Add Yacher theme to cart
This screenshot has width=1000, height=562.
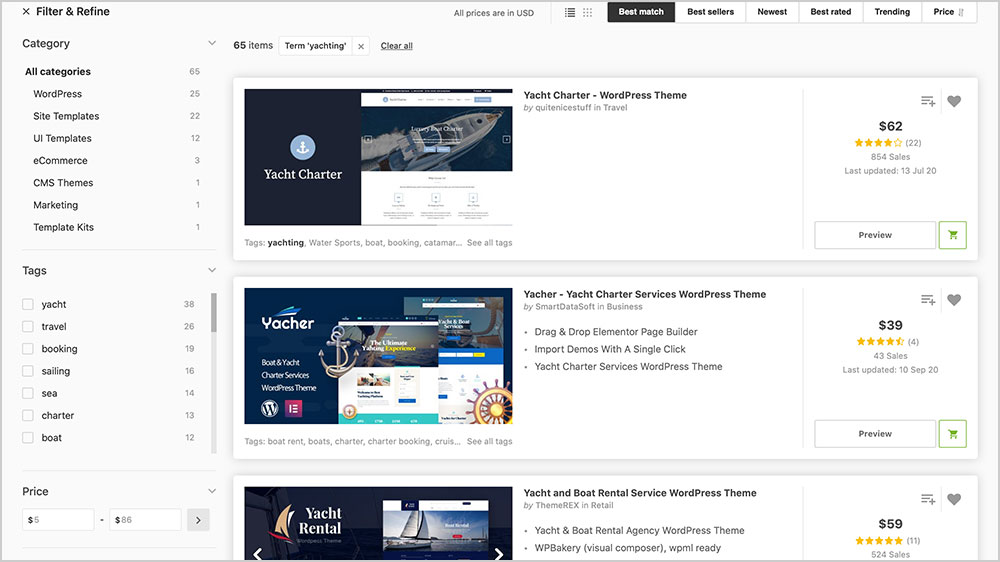pyautogui.click(x=952, y=434)
